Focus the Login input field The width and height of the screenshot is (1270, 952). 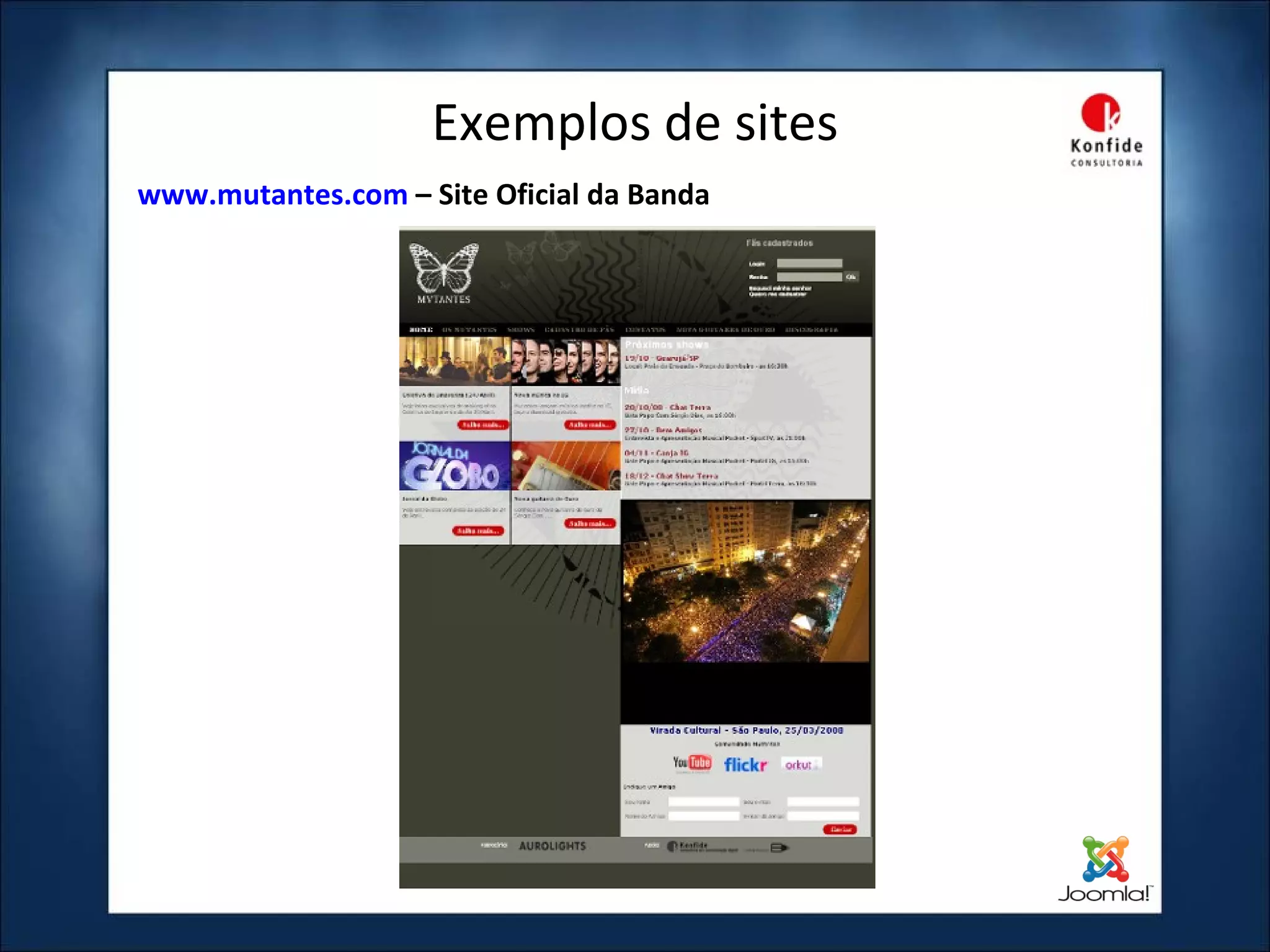(809, 263)
